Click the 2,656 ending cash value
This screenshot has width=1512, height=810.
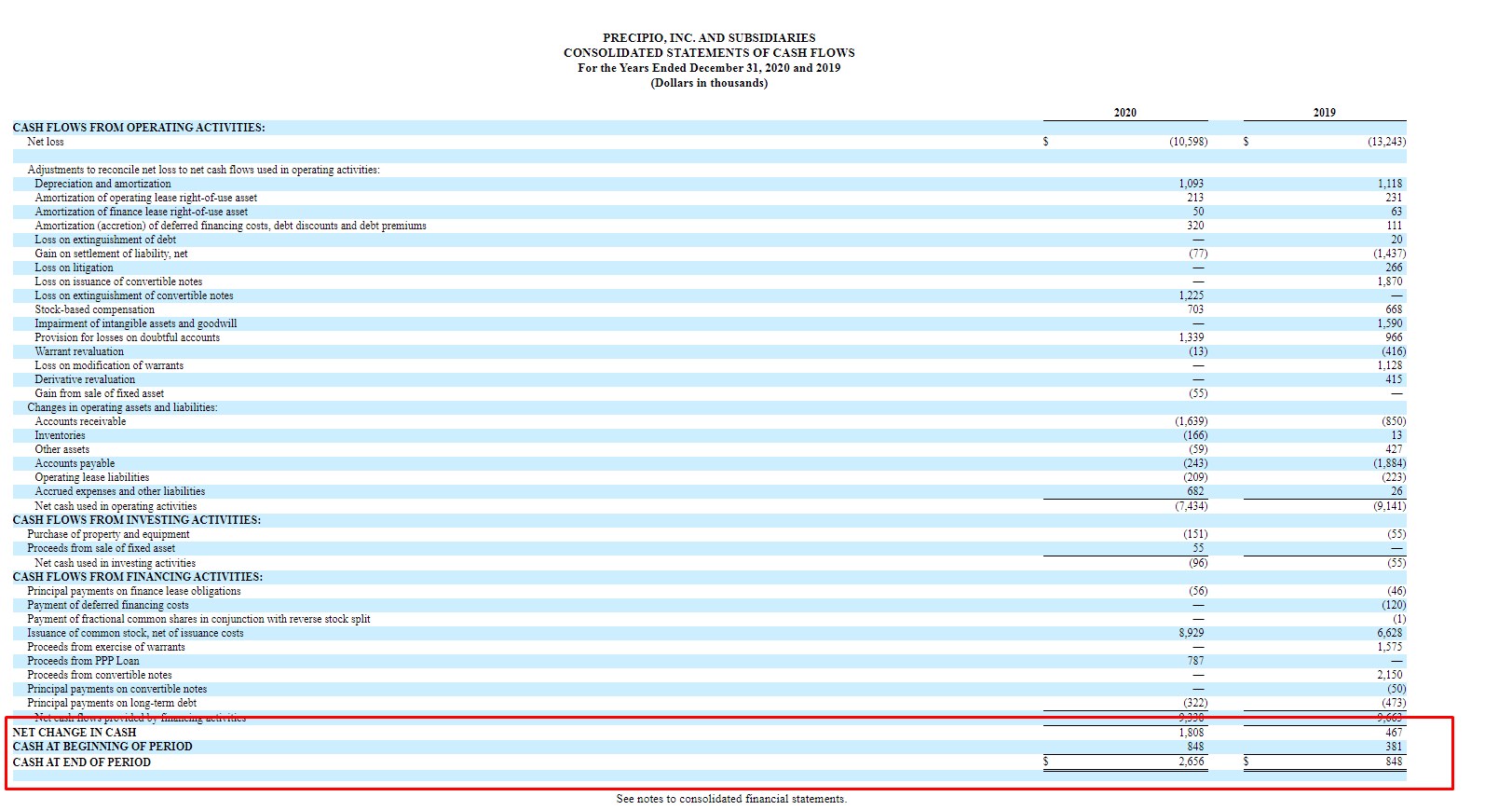[1191, 762]
